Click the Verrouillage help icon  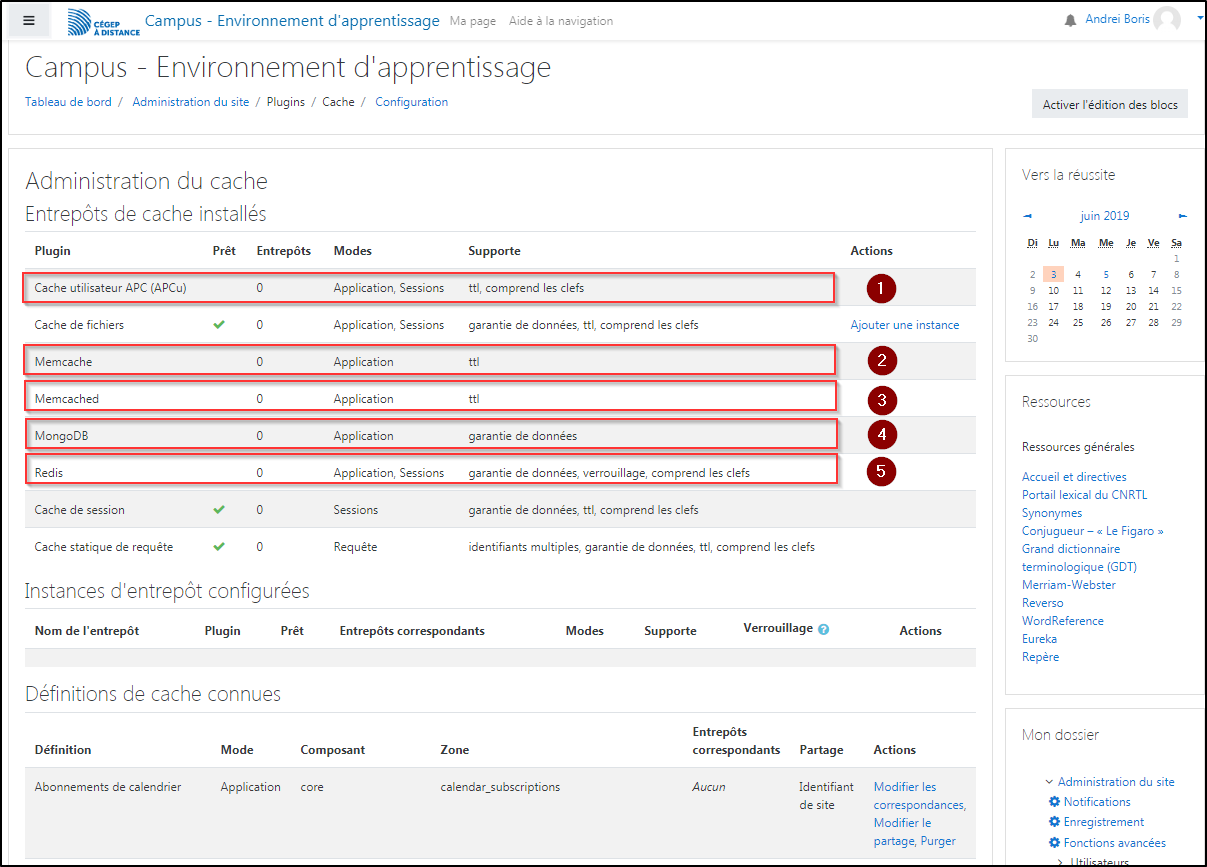click(824, 630)
